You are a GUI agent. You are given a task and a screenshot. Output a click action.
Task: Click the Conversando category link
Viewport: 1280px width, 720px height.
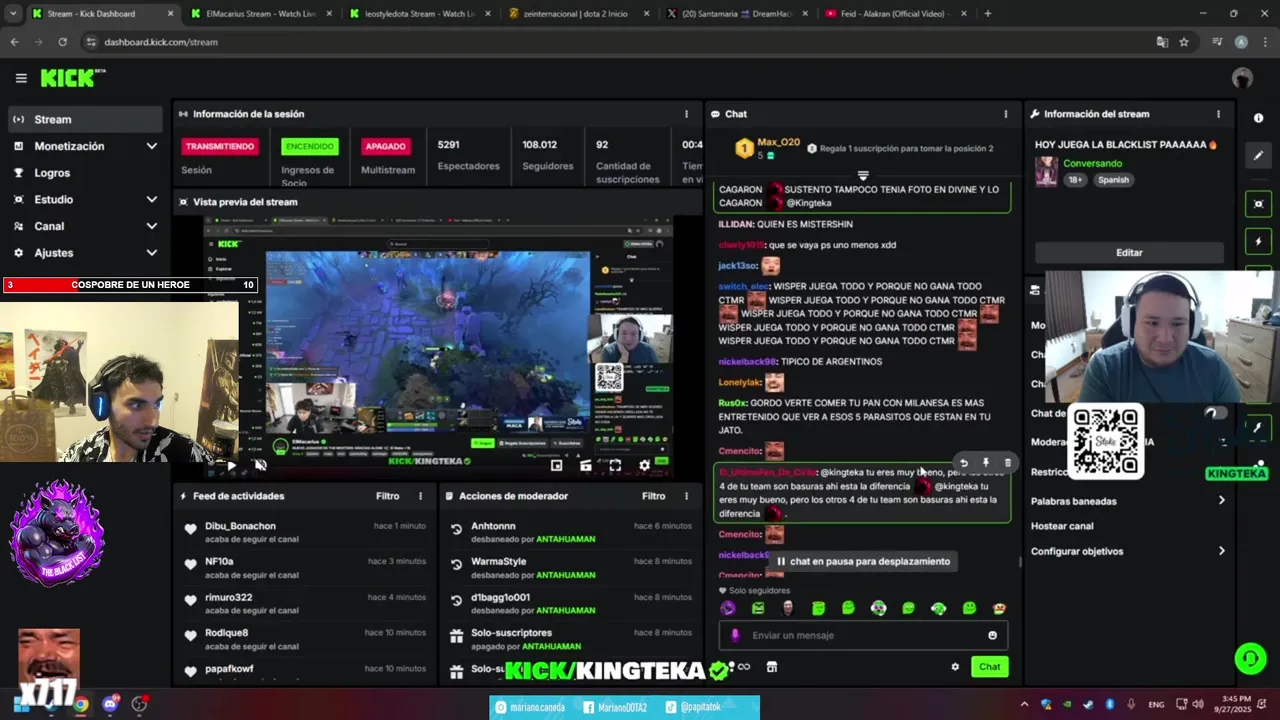point(1092,163)
